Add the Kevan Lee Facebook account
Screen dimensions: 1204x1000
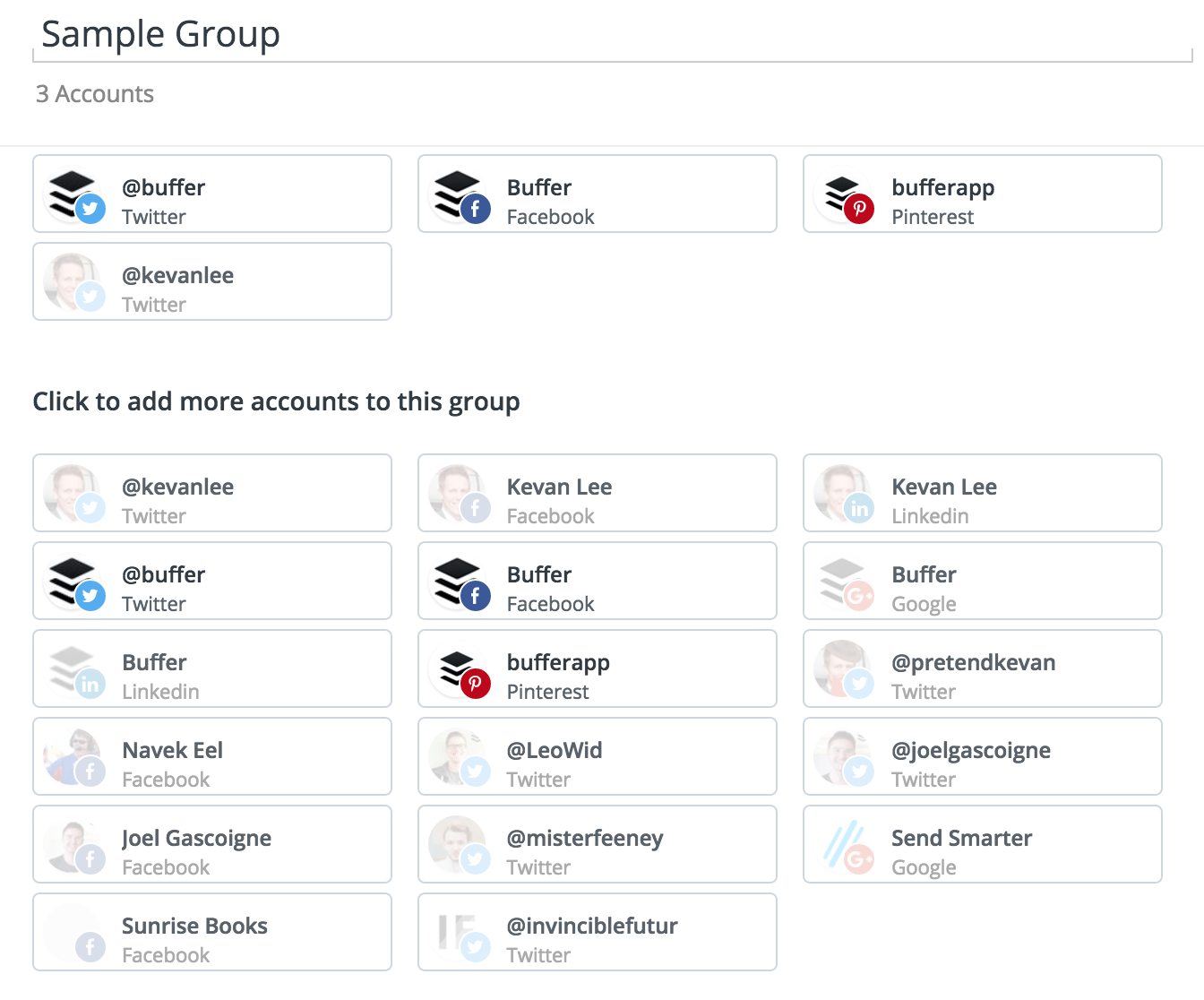(x=597, y=494)
